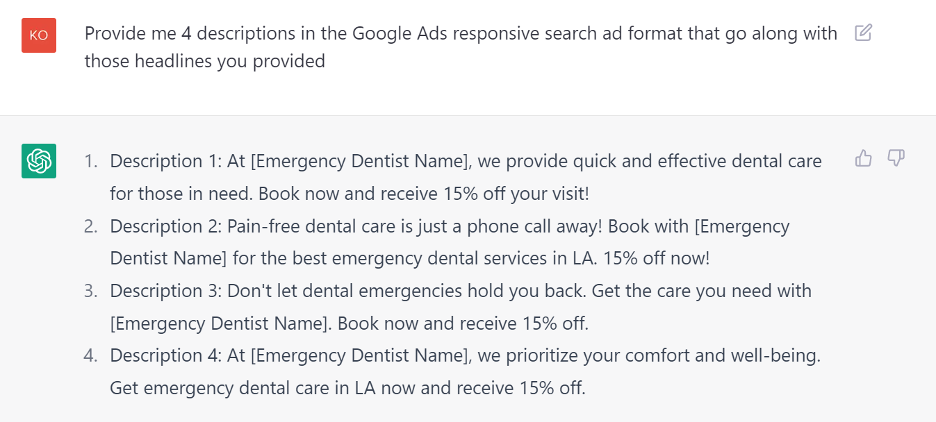Click list number 4 in the response

(90, 356)
